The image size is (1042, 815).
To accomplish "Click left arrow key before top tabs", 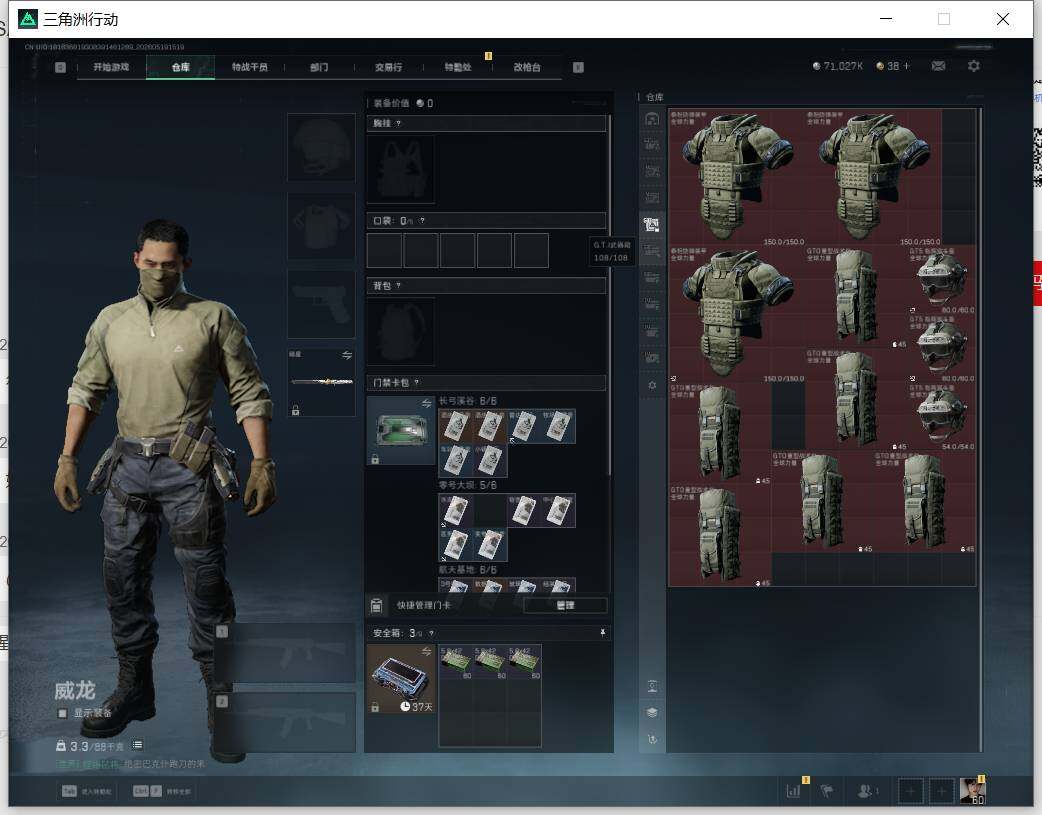I will click(x=60, y=67).
